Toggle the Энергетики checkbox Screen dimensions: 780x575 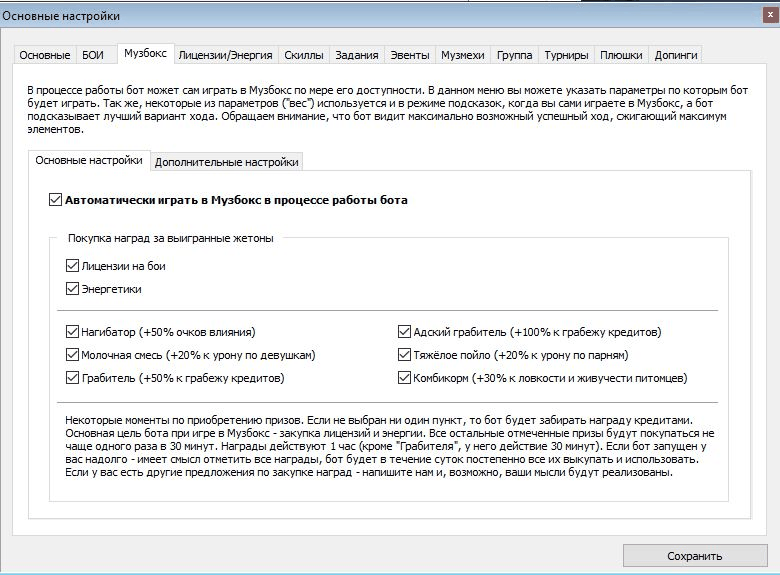tap(72, 288)
